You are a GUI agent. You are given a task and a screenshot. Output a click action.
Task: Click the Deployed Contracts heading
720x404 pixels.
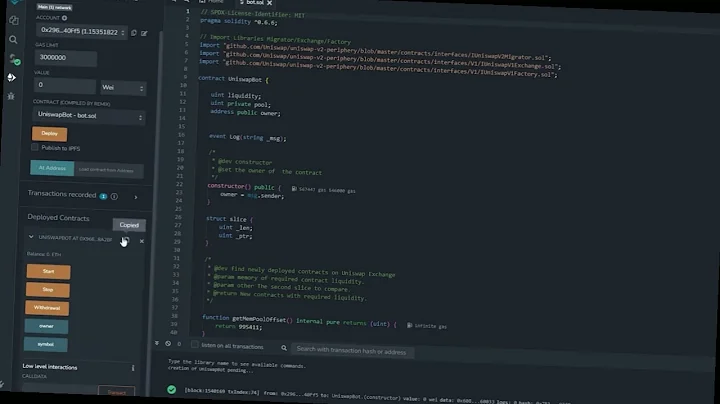(58, 218)
